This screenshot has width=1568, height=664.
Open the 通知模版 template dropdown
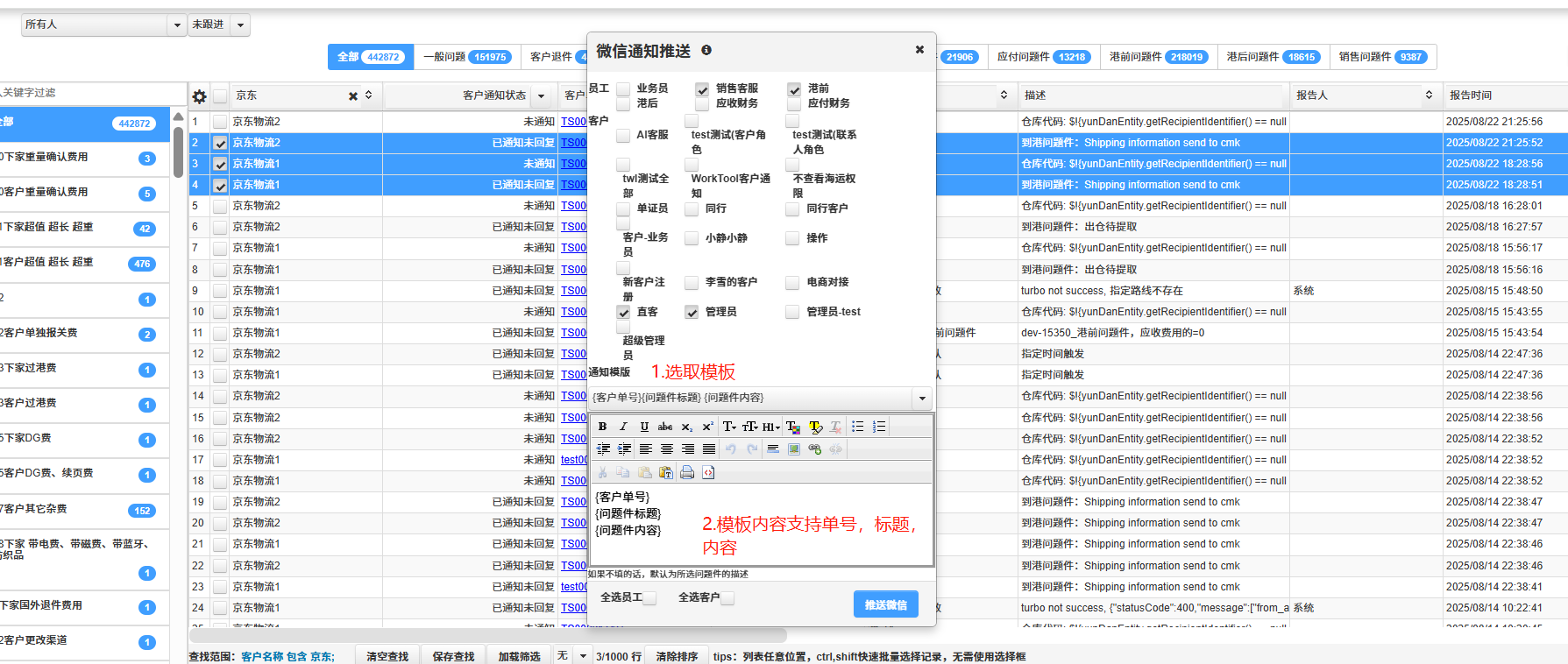click(922, 399)
